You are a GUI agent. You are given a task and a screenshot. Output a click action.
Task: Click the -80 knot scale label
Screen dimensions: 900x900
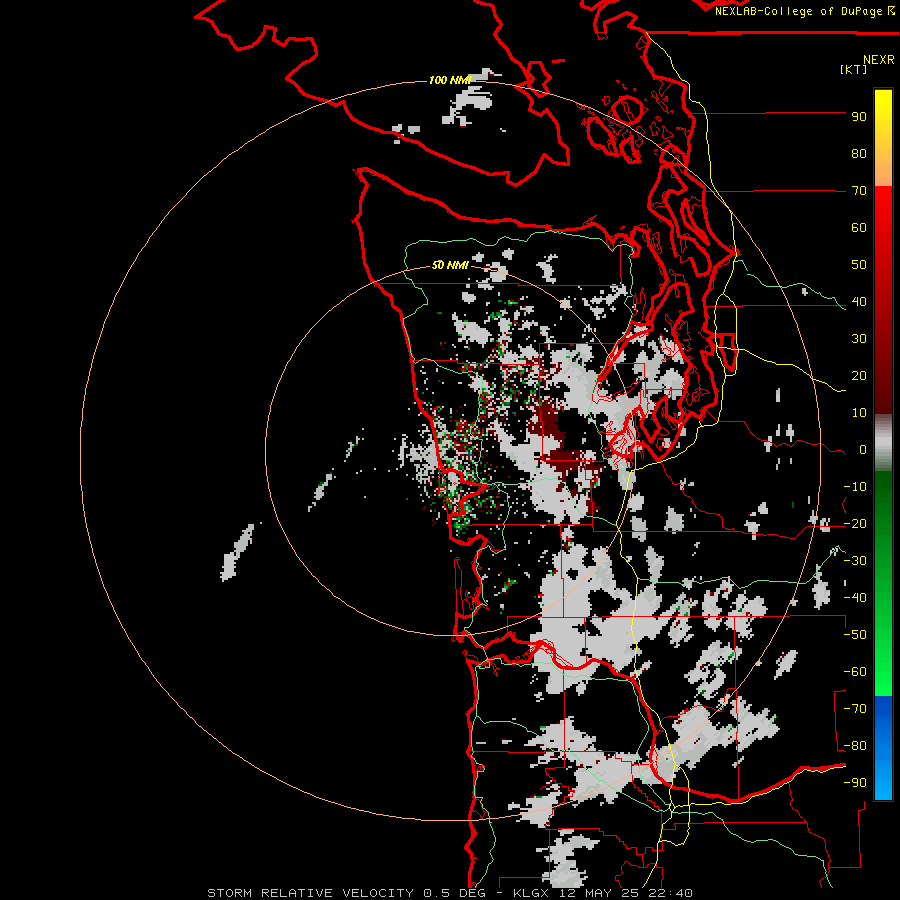(x=855, y=746)
